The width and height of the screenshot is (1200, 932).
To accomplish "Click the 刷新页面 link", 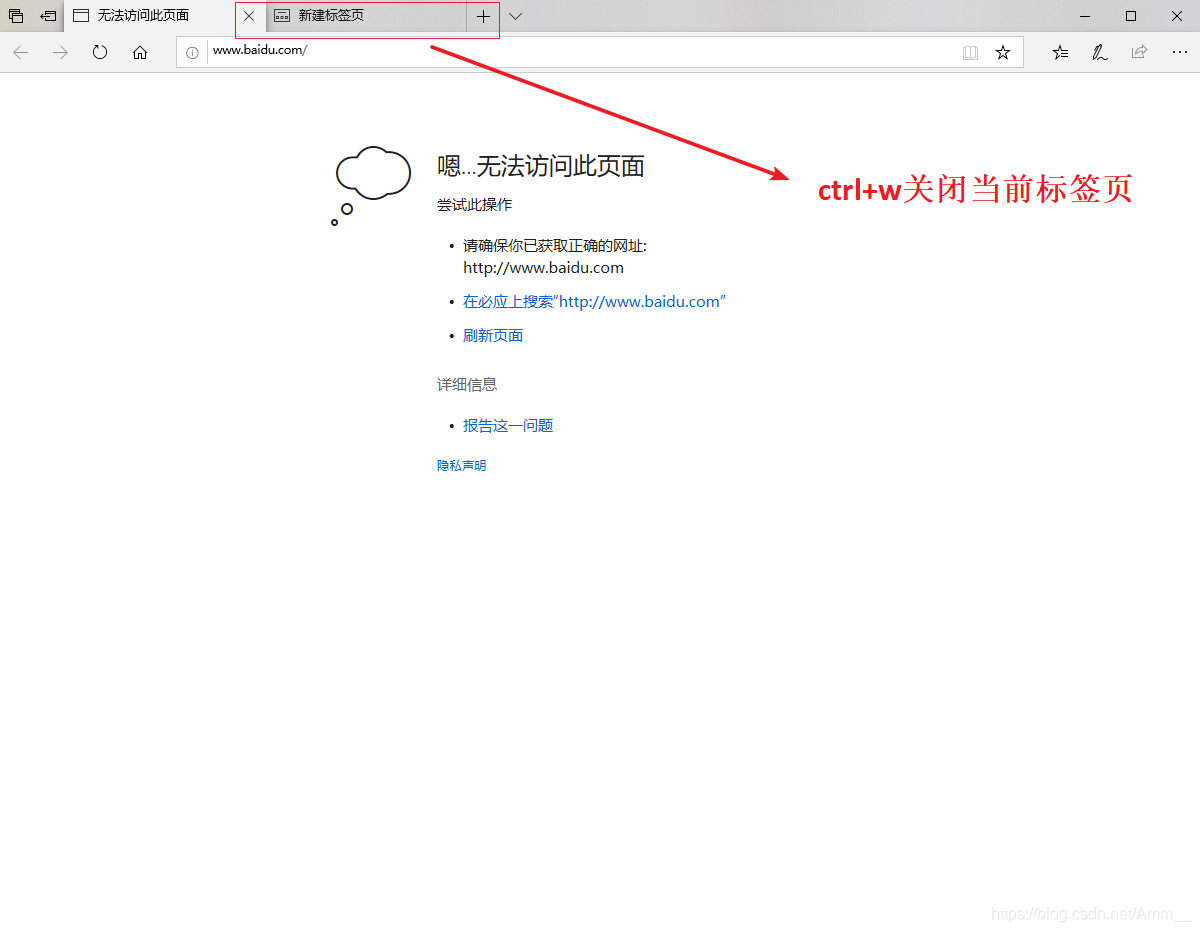I will tap(492, 335).
